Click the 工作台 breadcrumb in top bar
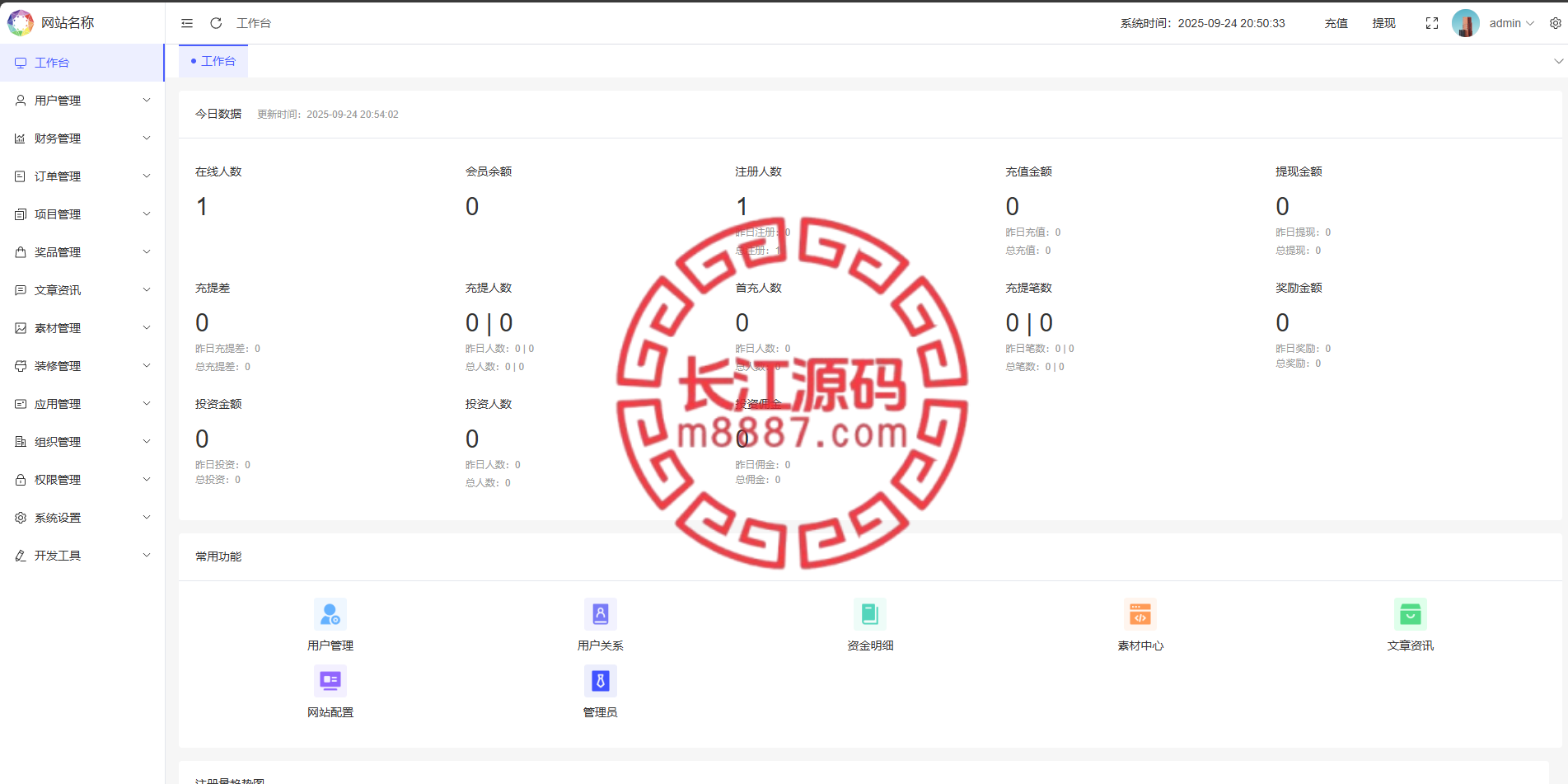This screenshot has height=784, width=1568. (254, 23)
